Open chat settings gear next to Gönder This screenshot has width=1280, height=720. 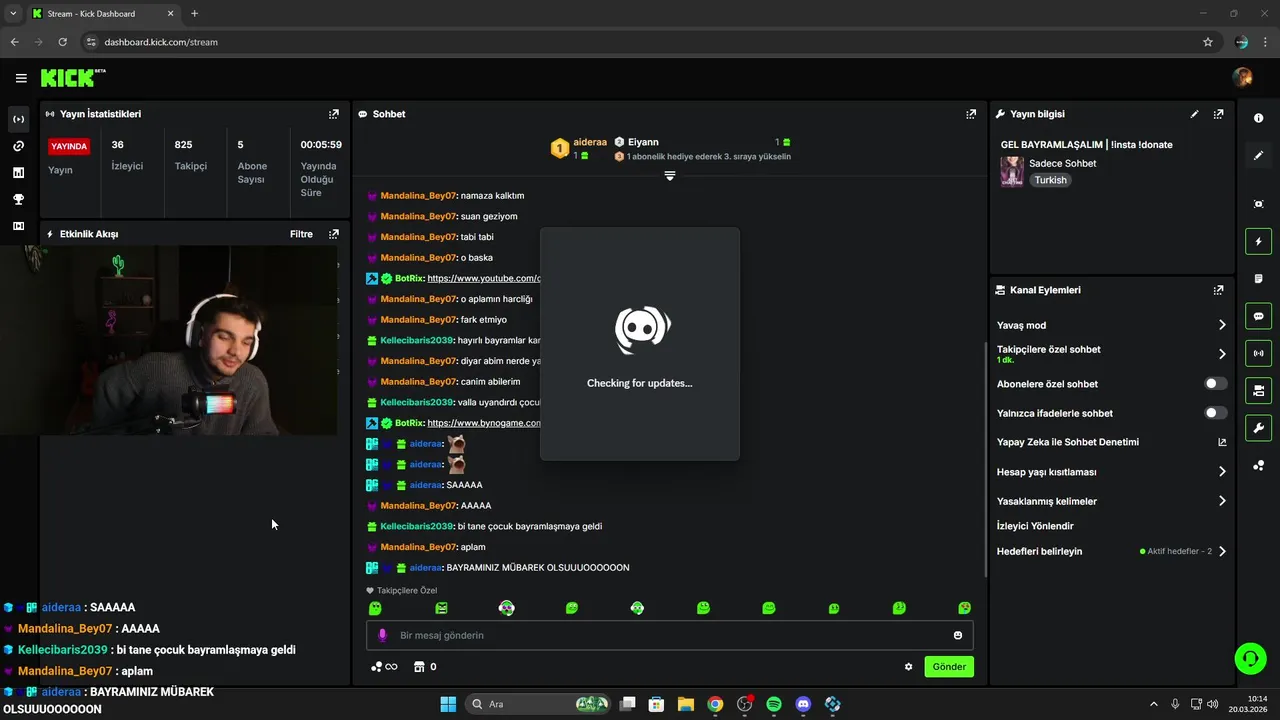908,667
